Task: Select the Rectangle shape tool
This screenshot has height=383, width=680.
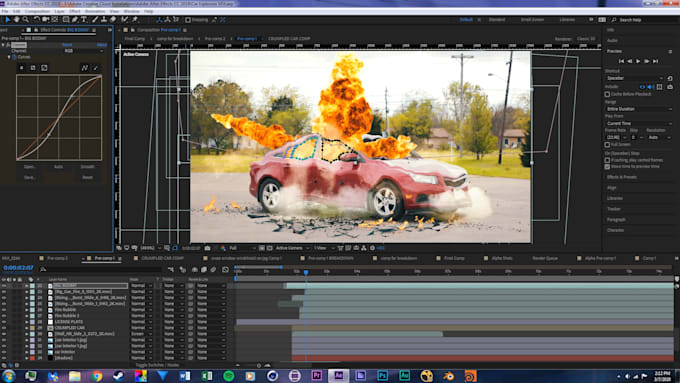Action: tap(65, 20)
